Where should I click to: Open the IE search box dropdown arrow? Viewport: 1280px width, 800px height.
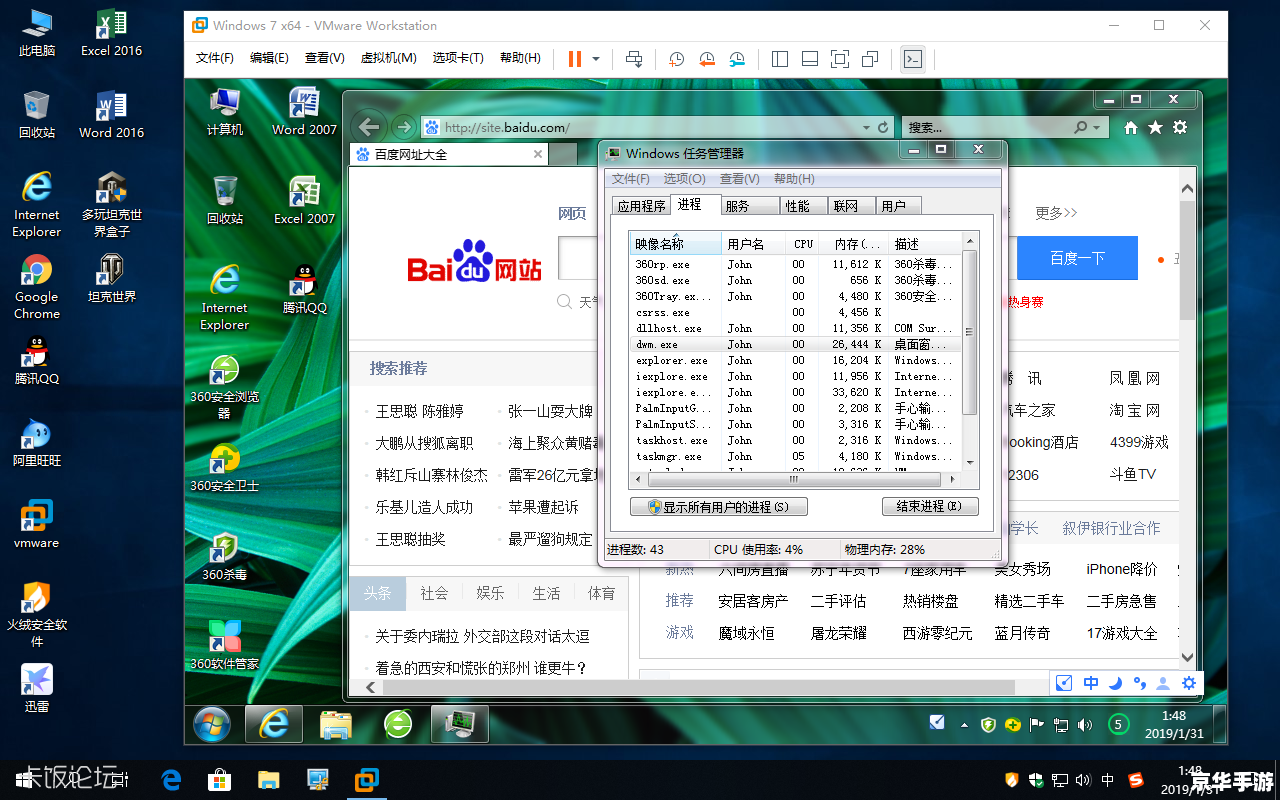click(1097, 128)
